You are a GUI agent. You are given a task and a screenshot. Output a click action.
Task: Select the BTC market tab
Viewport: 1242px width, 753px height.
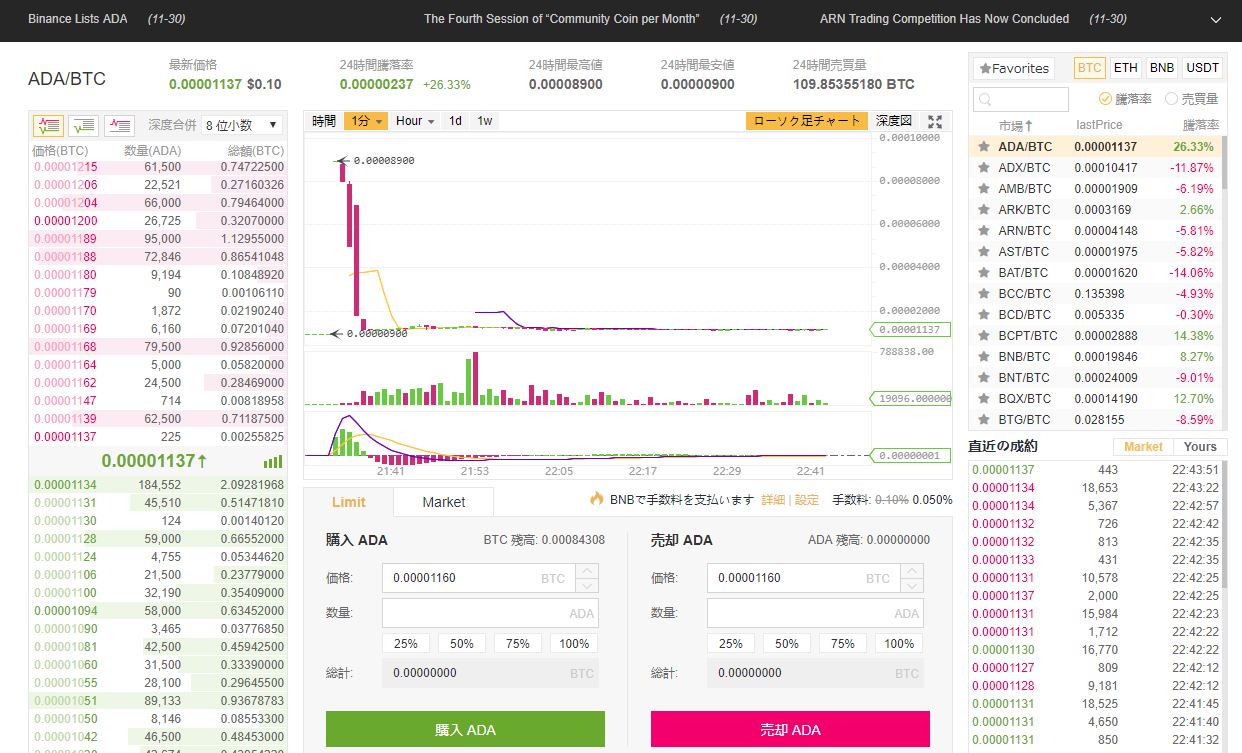[1090, 68]
